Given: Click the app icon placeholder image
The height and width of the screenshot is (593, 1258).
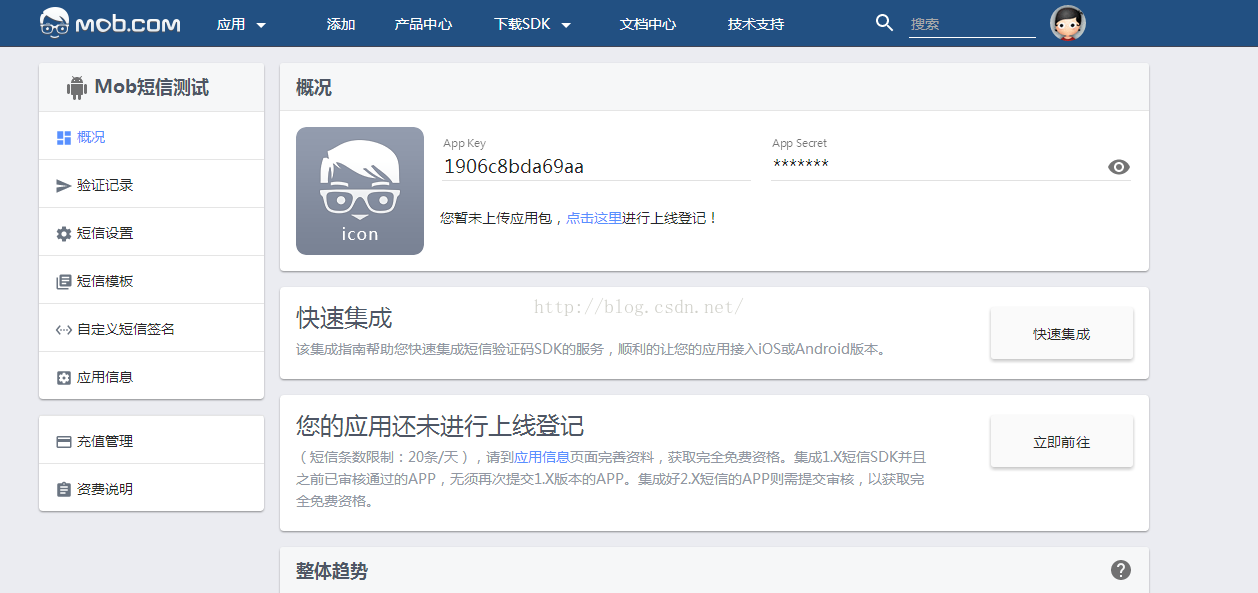Looking at the screenshot, I should point(360,191).
